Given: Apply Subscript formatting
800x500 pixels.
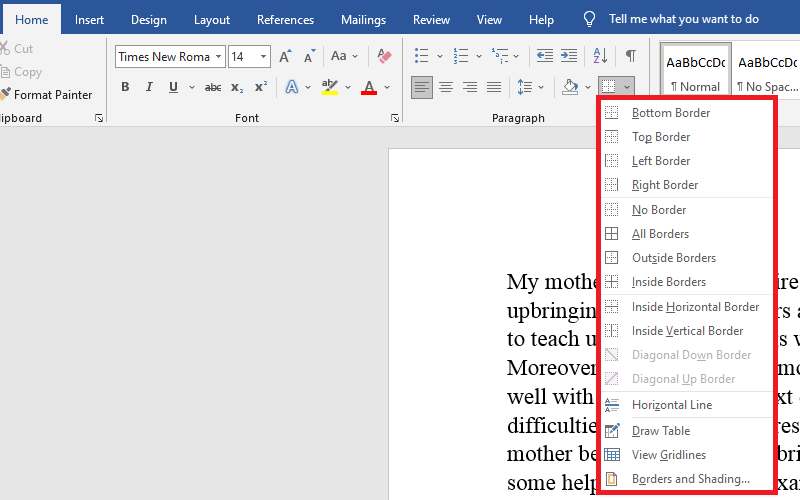Looking at the screenshot, I should pos(237,87).
